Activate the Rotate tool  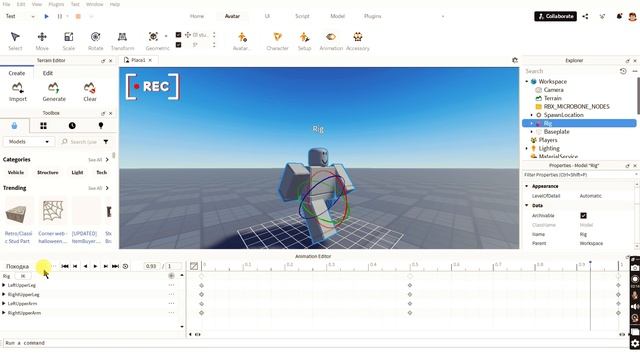click(96, 41)
